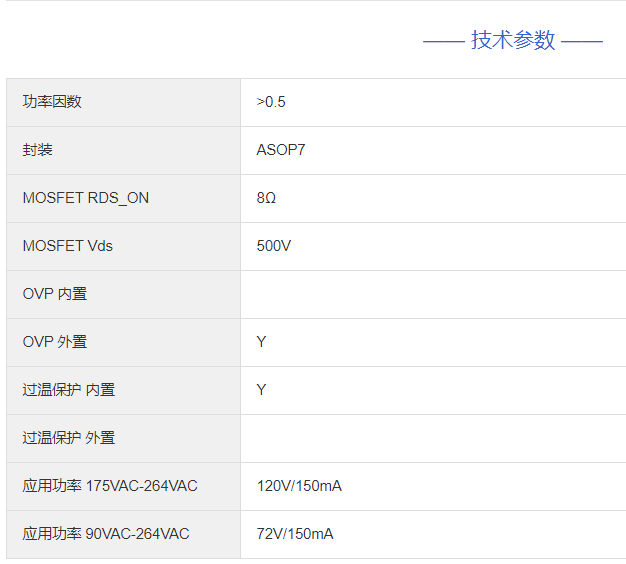Select the 应用功率 175VAC-264VAC label
626x564 pixels.
point(110,486)
